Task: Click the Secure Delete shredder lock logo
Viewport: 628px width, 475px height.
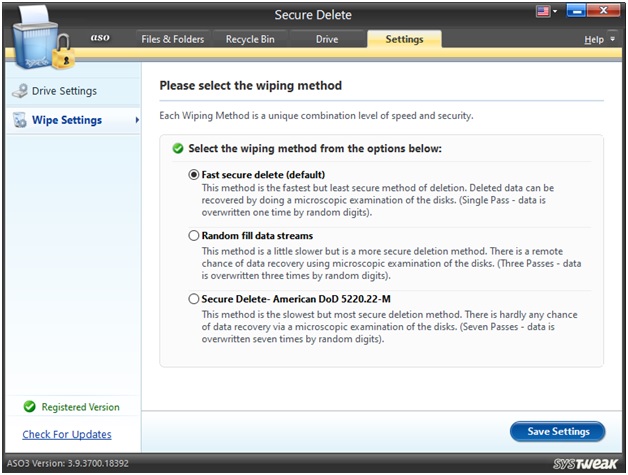Action: point(40,38)
